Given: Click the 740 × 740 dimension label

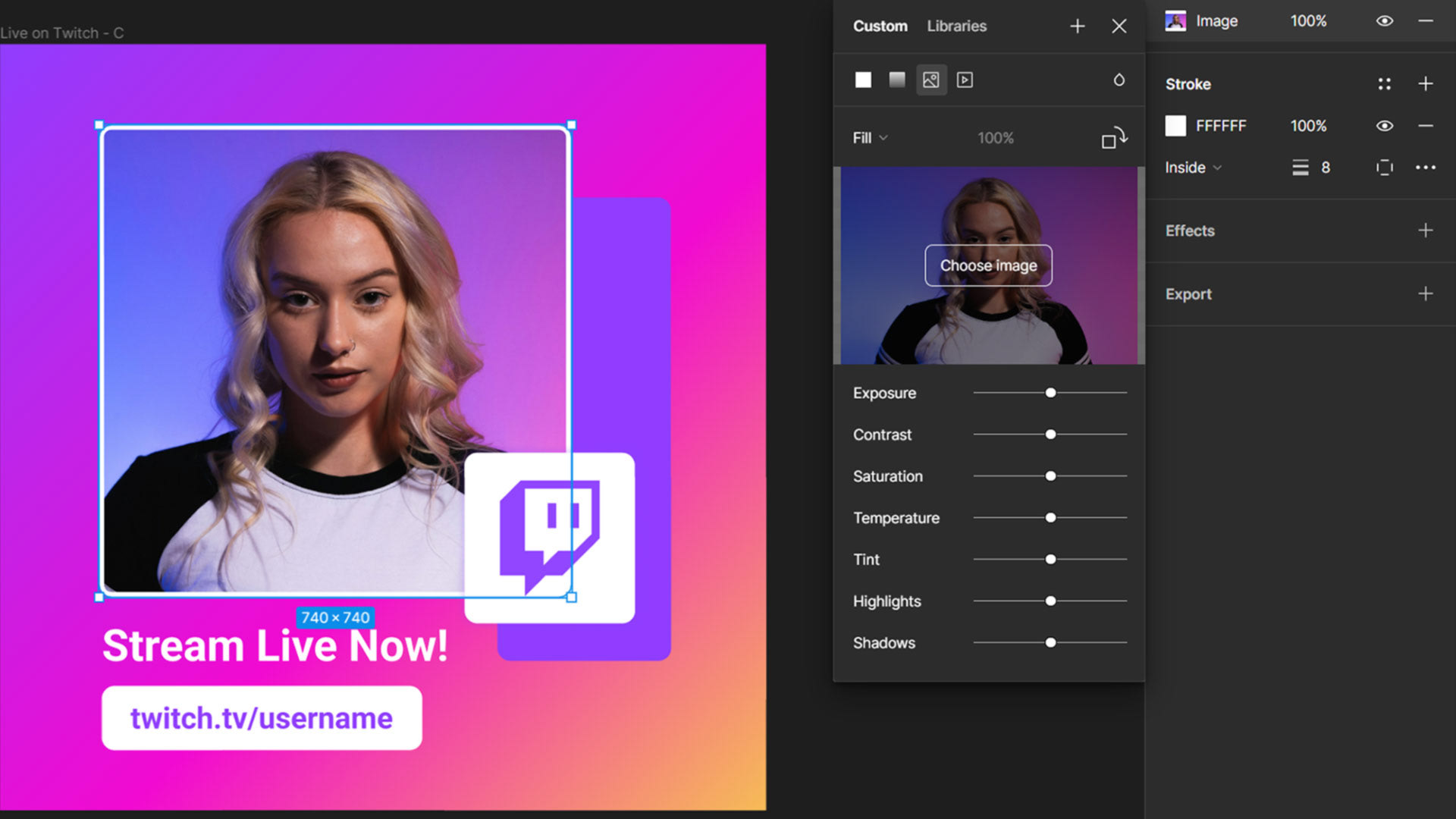Looking at the screenshot, I should point(335,617).
